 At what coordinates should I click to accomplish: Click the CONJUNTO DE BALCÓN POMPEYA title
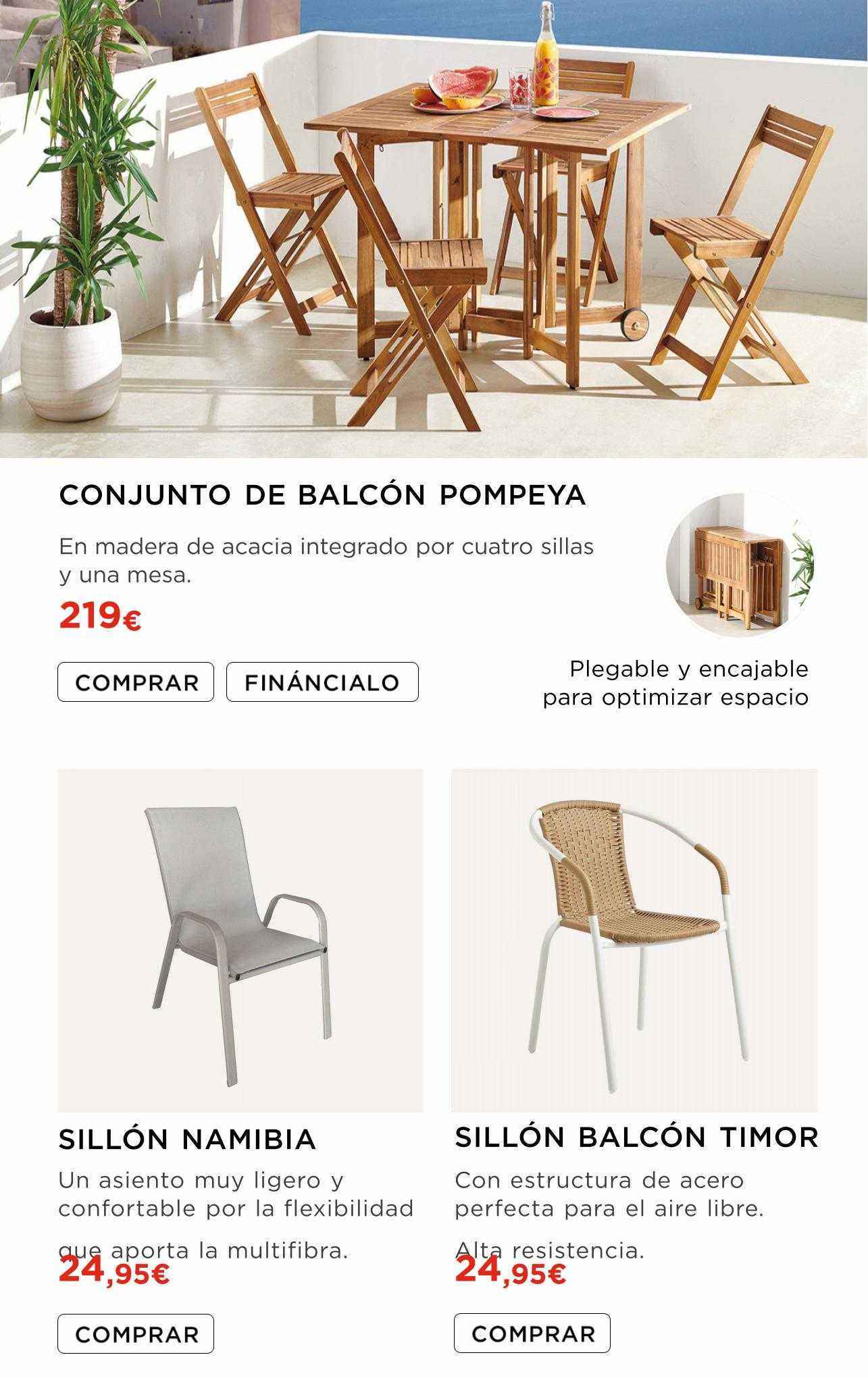point(322,495)
